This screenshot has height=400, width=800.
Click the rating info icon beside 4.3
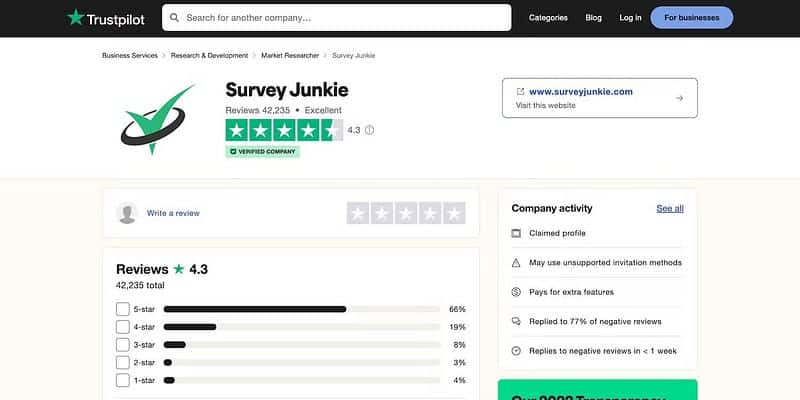[370, 130]
